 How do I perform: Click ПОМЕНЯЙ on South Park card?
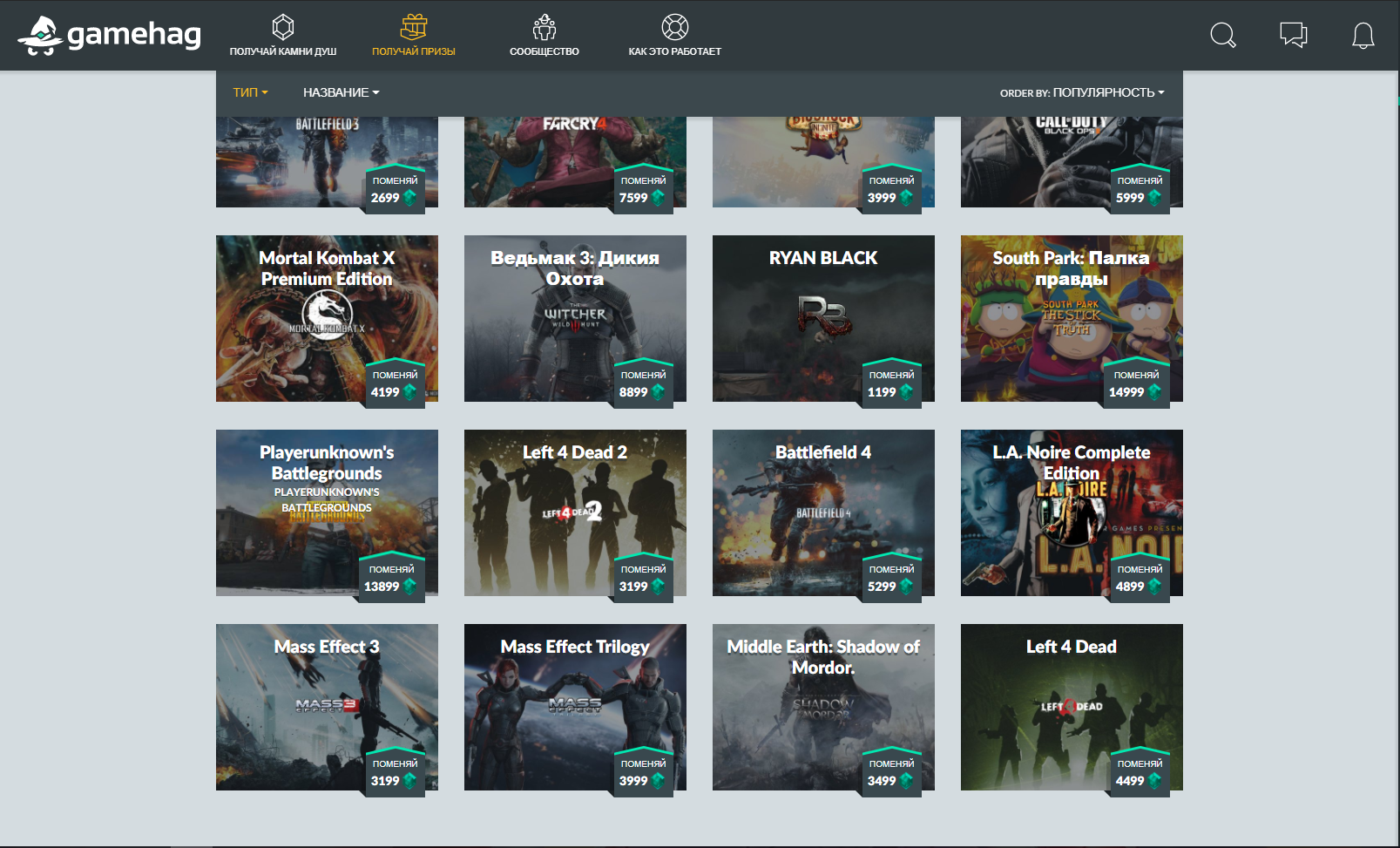point(1137,375)
